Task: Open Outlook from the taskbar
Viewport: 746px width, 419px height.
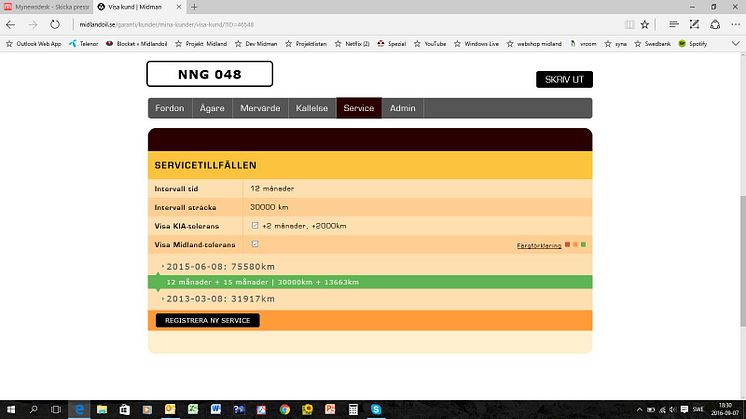Action: (x=170, y=409)
